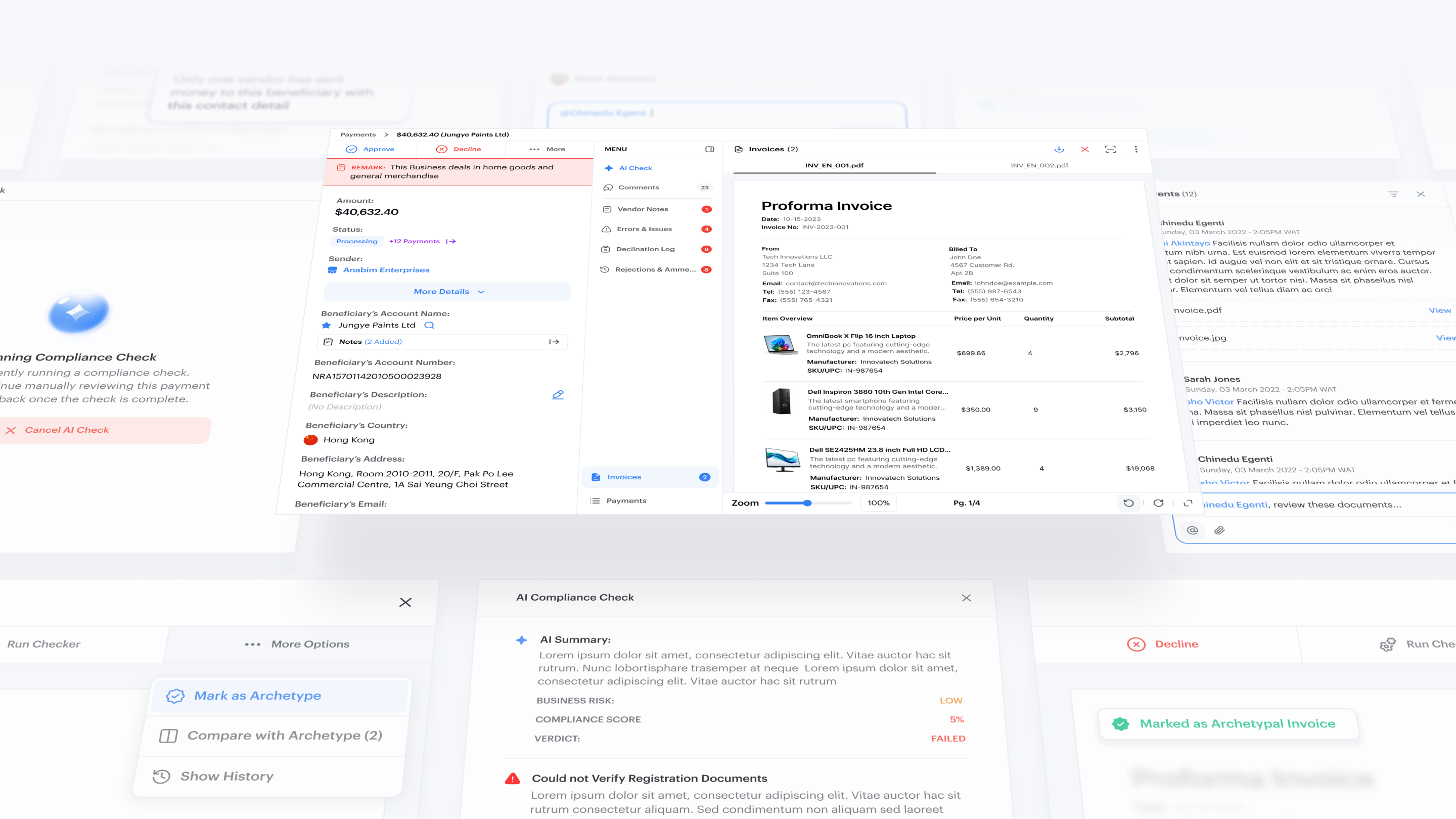This screenshot has height=819, width=1456.
Task: Select Invoices in the sidebar menu
Action: 650,477
